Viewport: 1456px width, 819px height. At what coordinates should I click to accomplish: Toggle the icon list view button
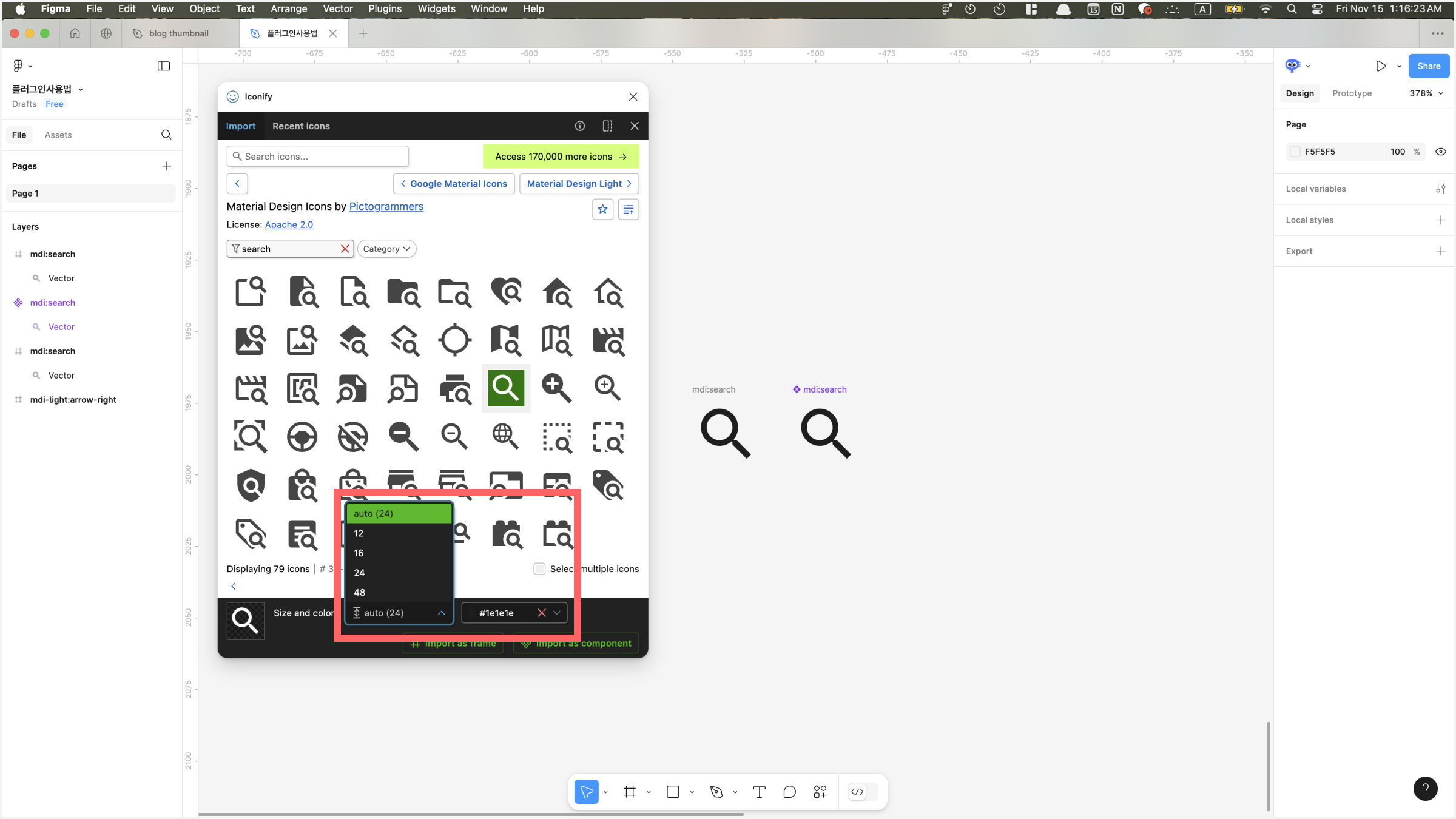(629, 209)
